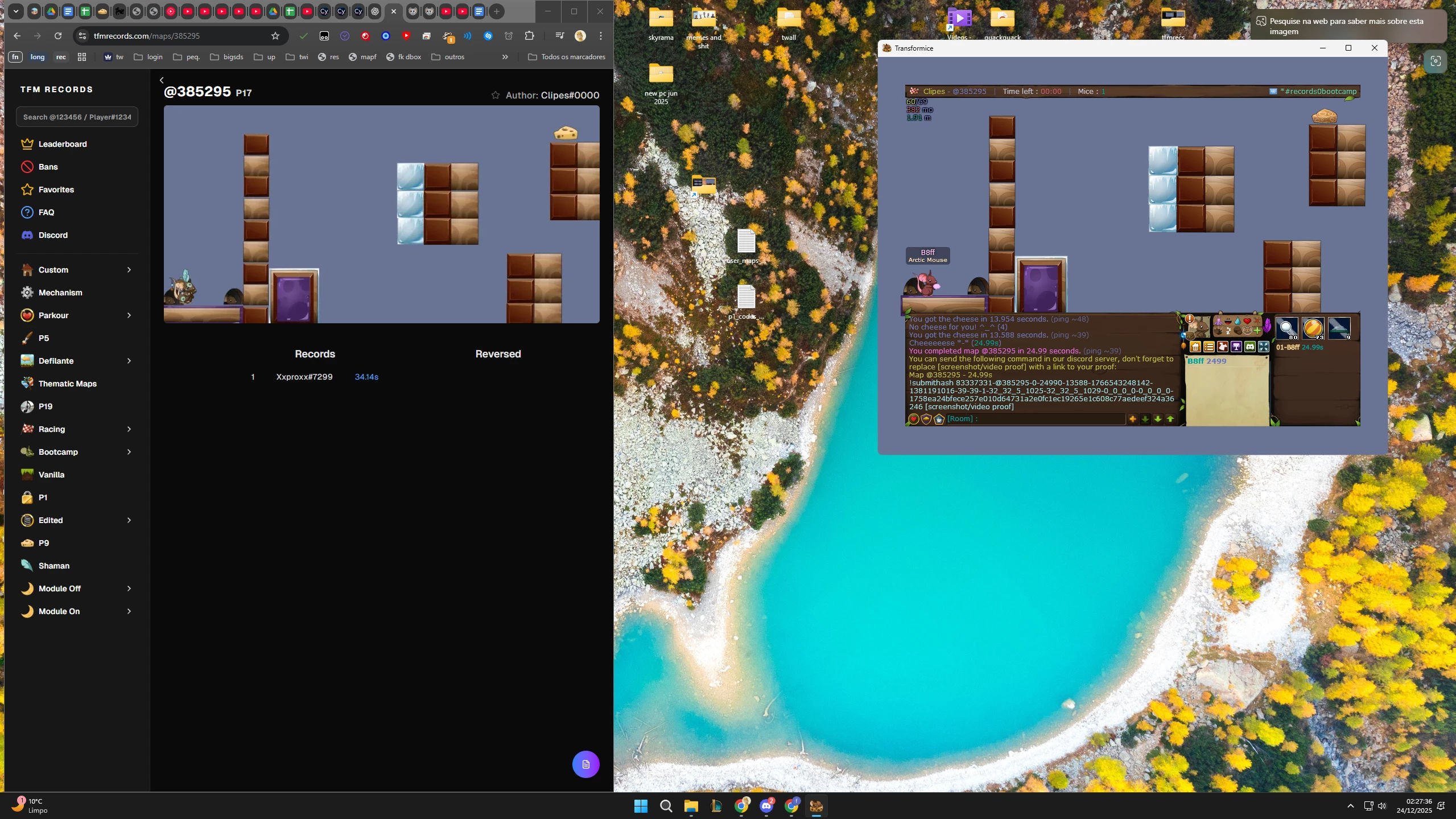
Task: Click Pesquise na web image search prompt
Action: (1348, 26)
